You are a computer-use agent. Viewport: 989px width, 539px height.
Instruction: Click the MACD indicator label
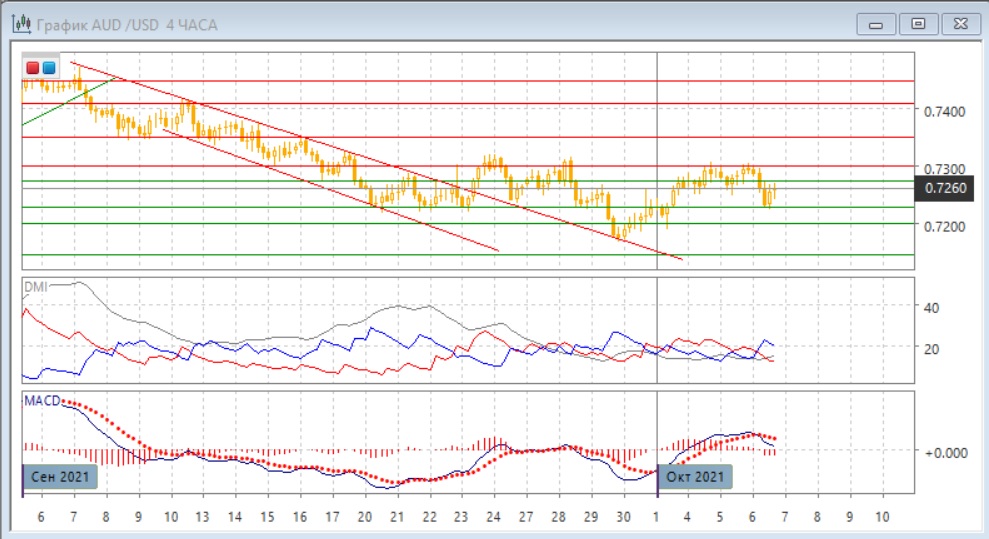point(41,401)
